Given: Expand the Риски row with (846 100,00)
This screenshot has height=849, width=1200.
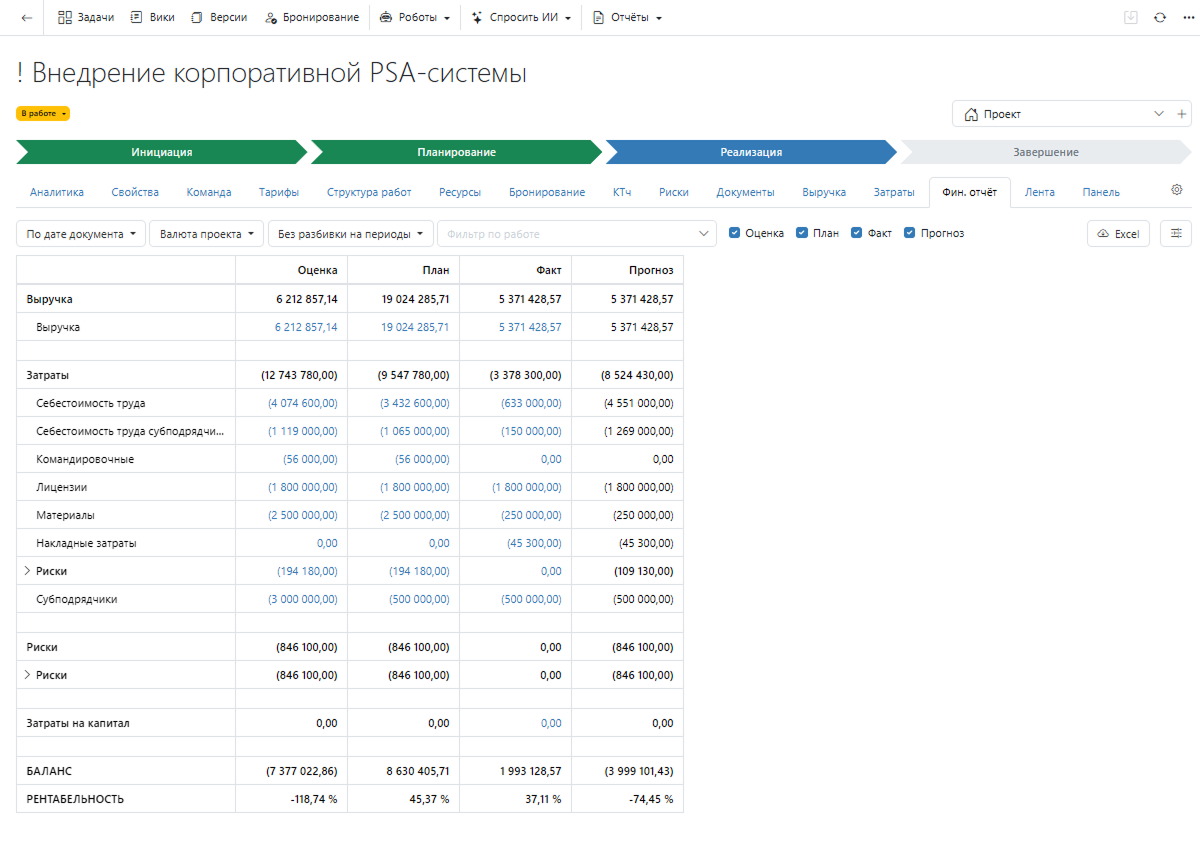Looking at the screenshot, I should [x=27, y=675].
